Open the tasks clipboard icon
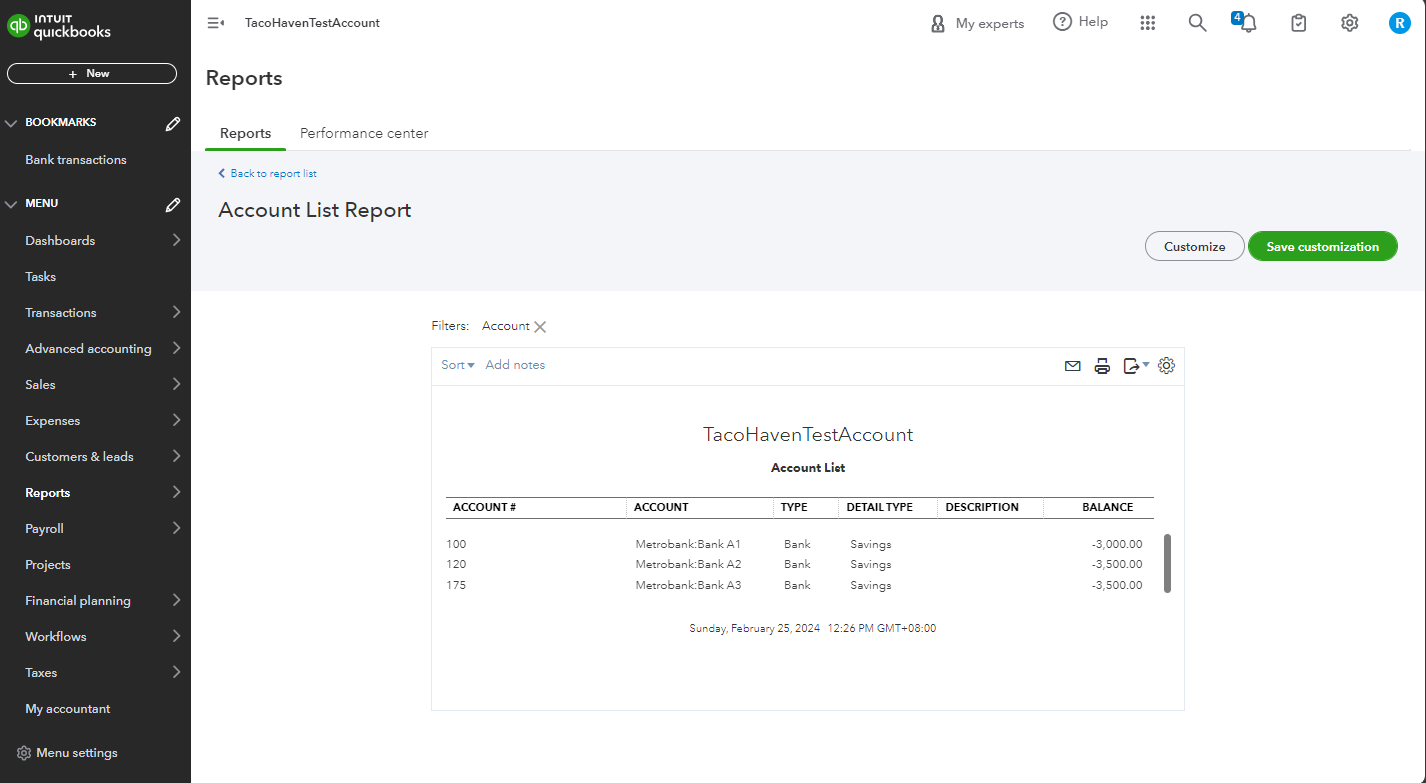The width and height of the screenshot is (1426, 783). (1299, 23)
